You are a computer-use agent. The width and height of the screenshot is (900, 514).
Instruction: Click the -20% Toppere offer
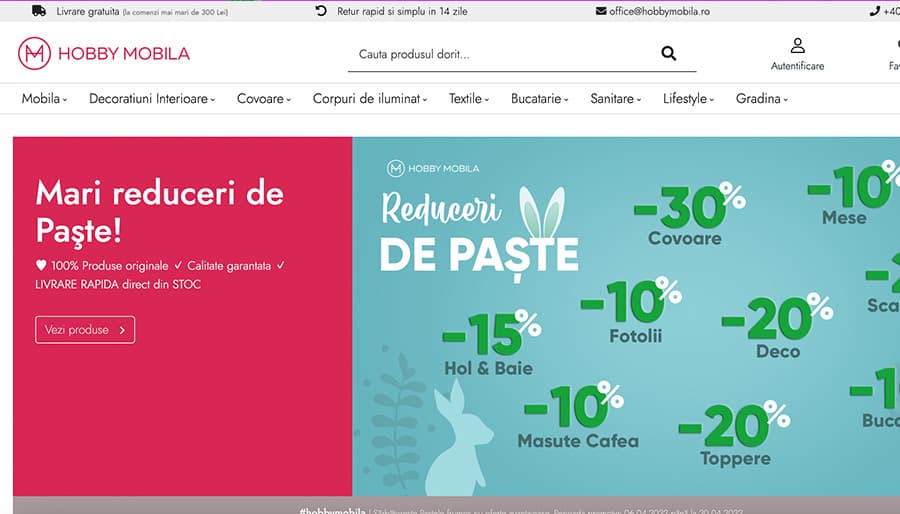pos(735,434)
